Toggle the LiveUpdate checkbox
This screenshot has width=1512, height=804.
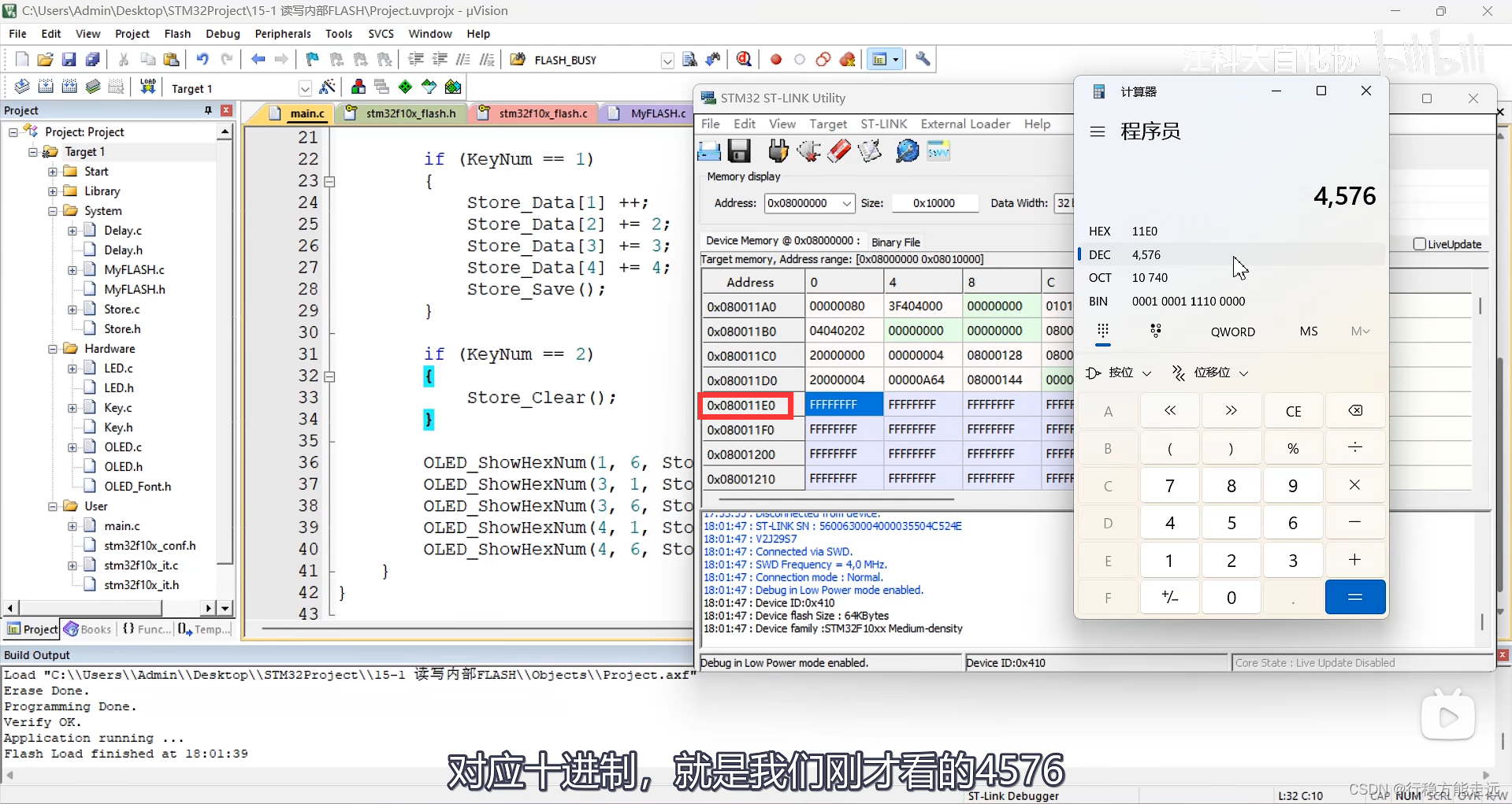point(1420,244)
